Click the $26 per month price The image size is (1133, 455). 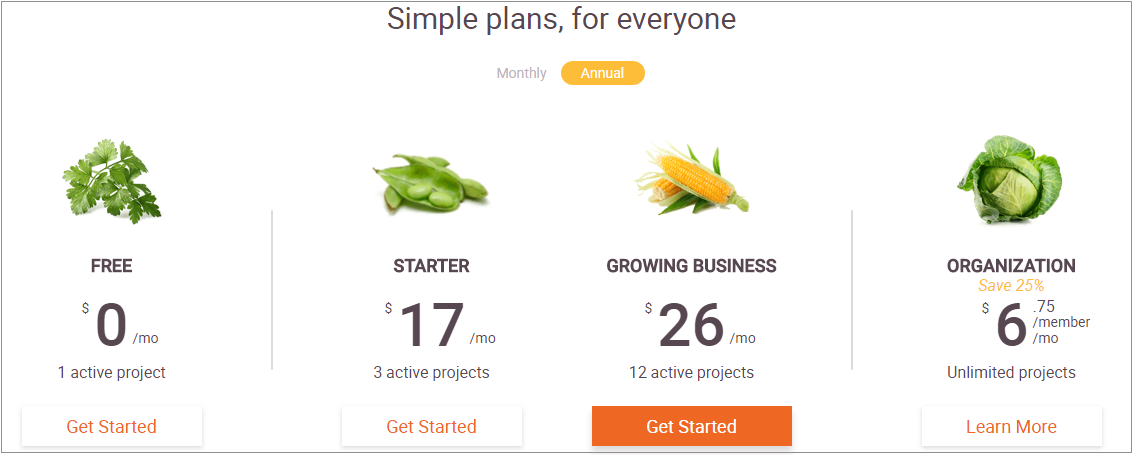click(x=700, y=325)
